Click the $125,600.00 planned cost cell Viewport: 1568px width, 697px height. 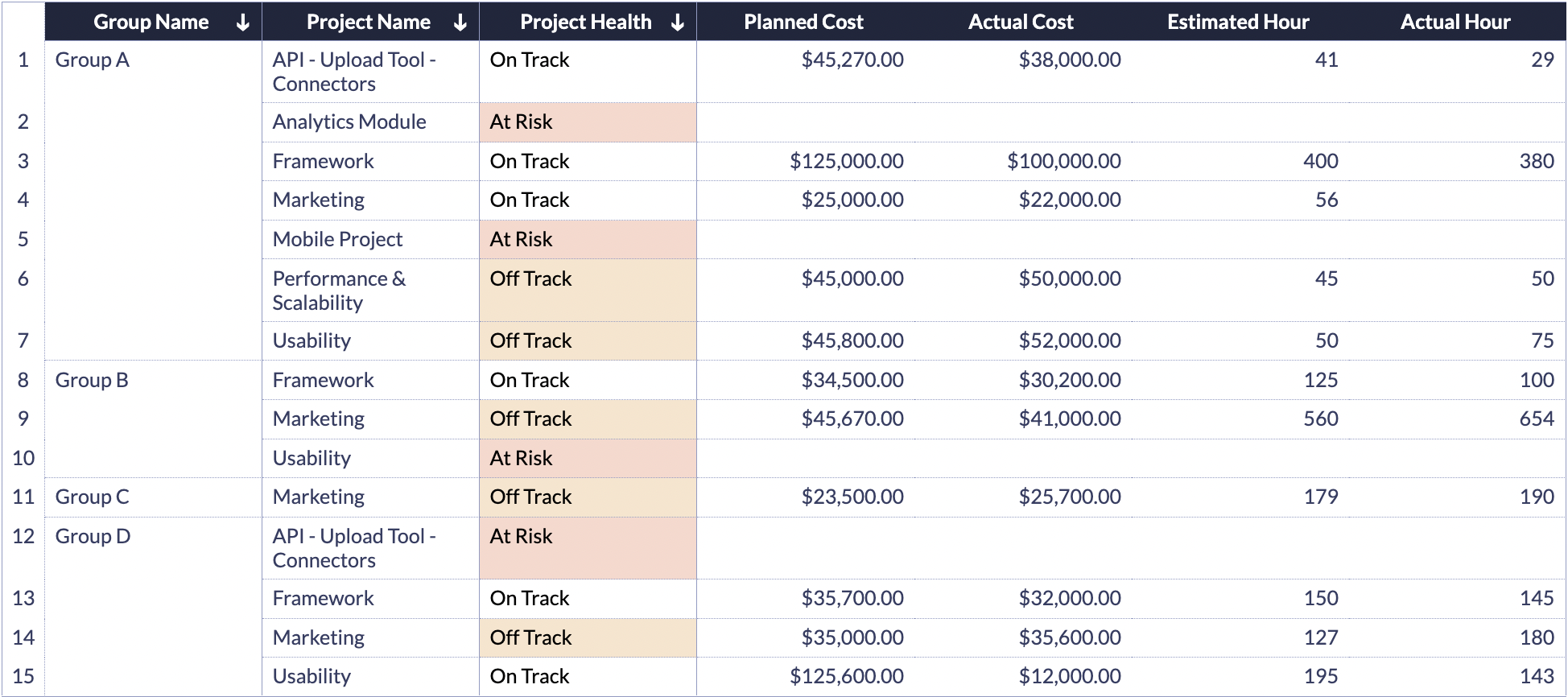coord(846,676)
